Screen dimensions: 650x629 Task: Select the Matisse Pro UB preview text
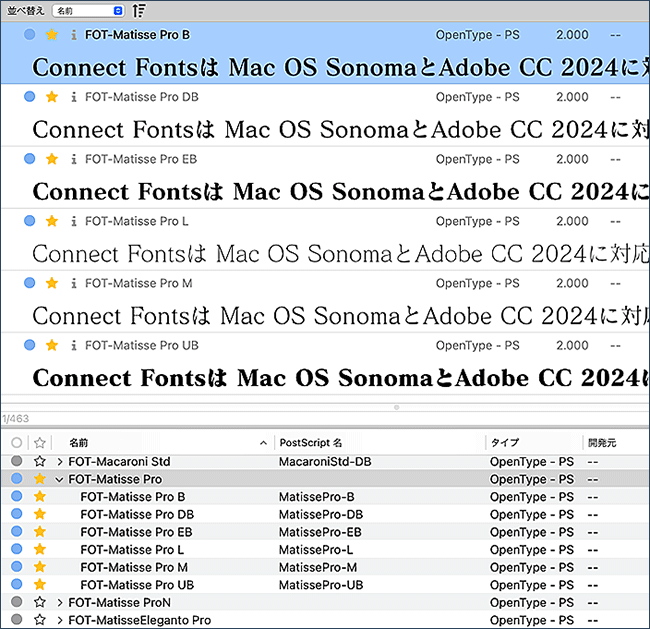tap(341, 378)
